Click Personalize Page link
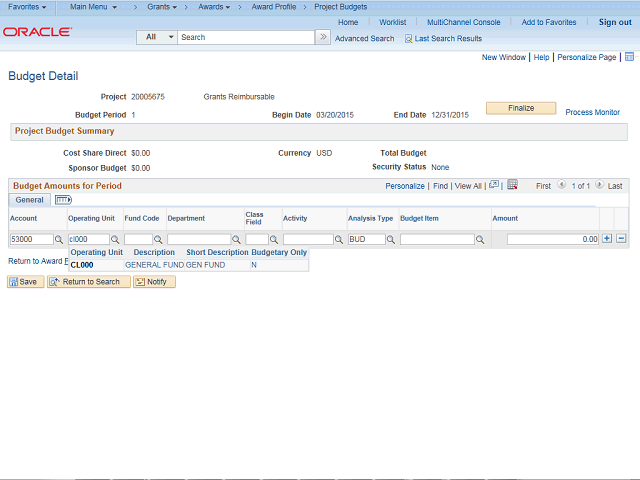Image resolution: width=640 pixels, height=480 pixels. point(587,57)
